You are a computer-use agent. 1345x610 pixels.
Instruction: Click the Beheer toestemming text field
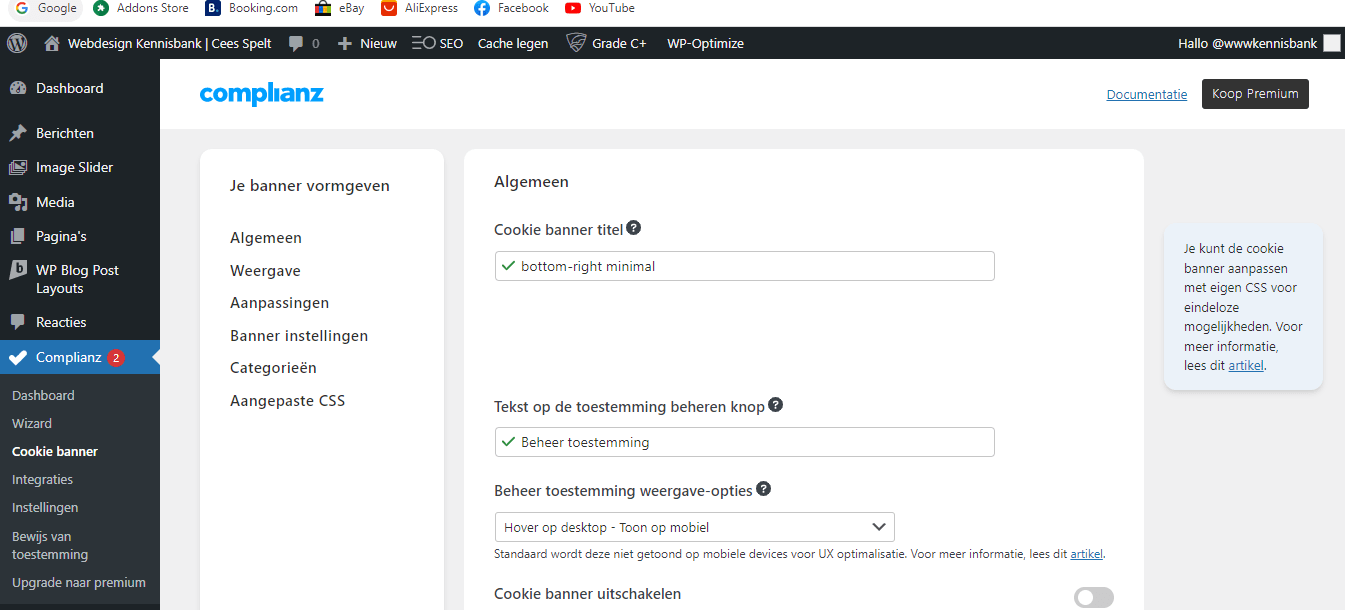click(745, 442)
